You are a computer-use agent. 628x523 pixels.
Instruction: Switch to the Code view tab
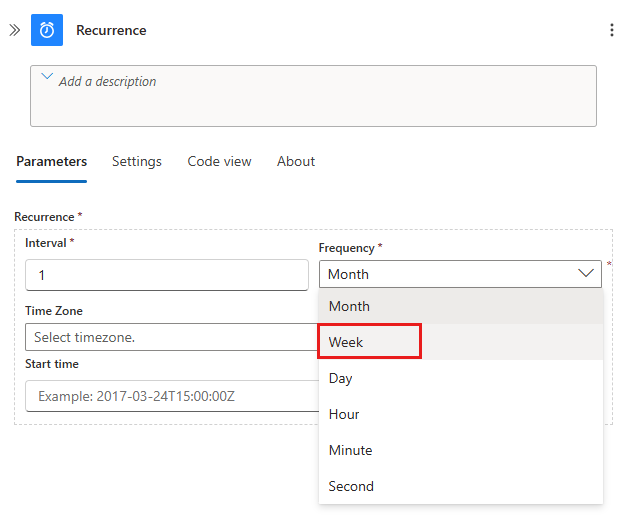click(219, 161)
